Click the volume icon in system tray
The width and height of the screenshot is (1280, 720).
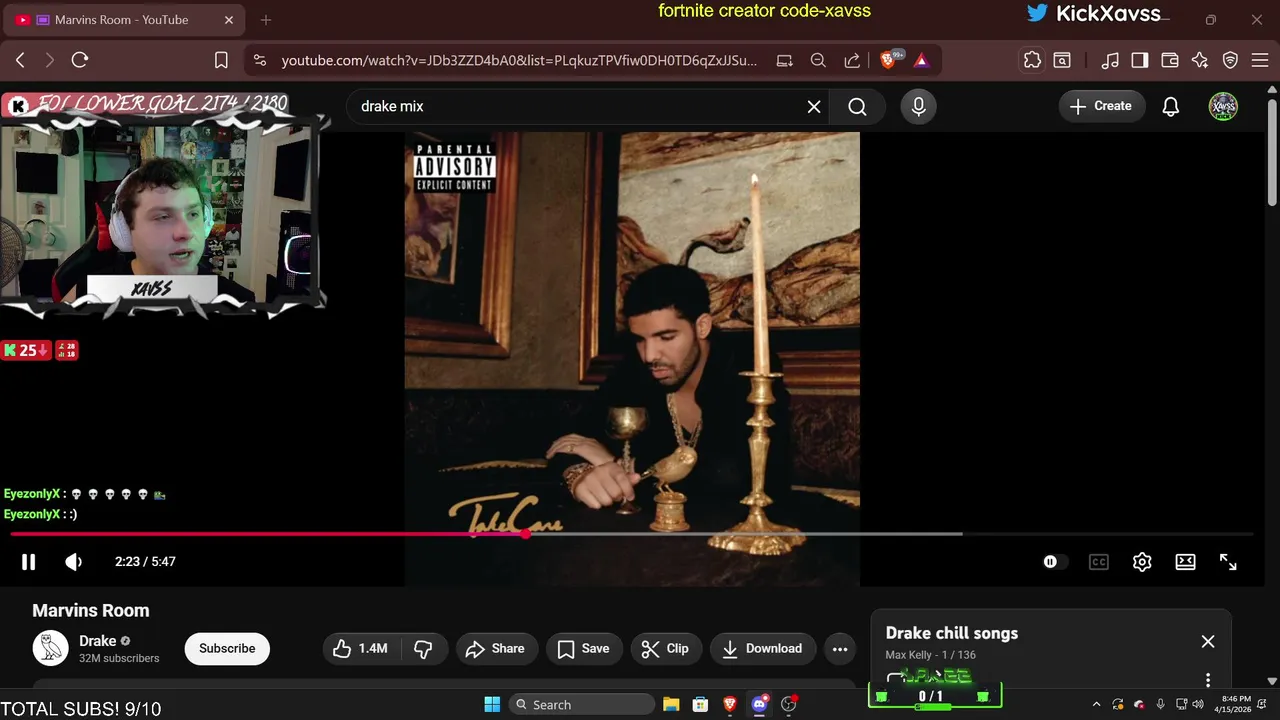(1198, 704)
